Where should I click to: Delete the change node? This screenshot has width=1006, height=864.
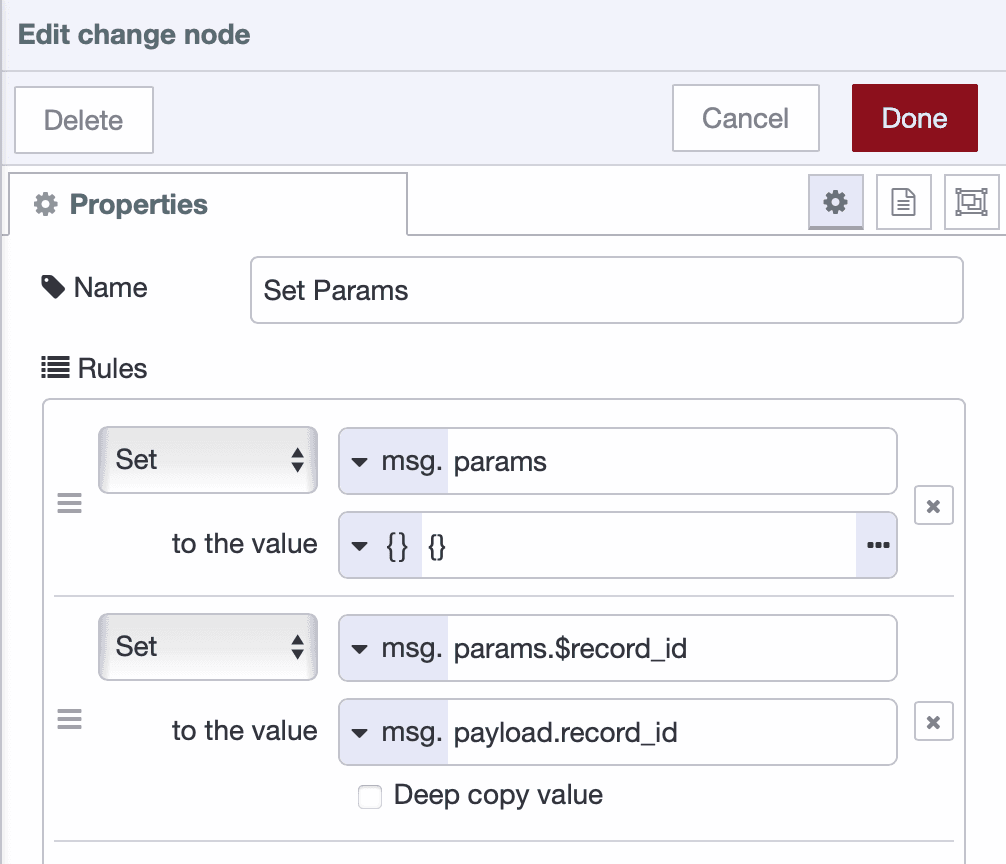pyautogui.click(x=83, y=118)
